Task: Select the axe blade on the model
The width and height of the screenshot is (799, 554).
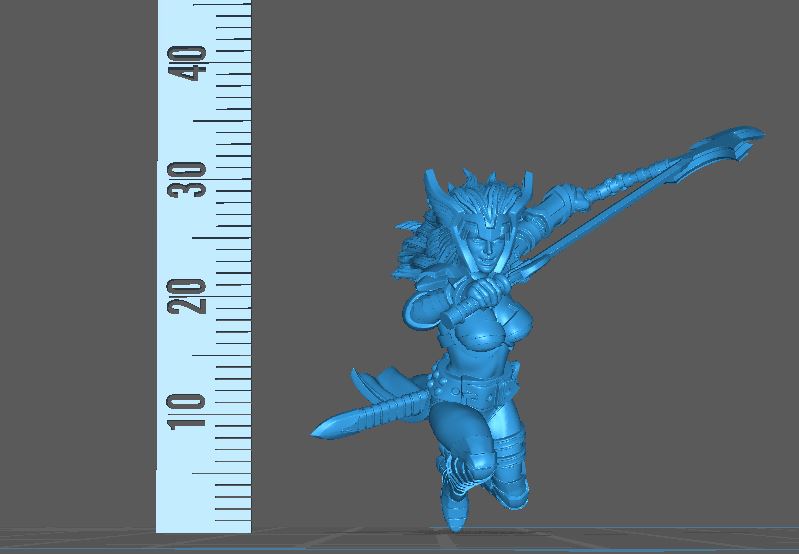Action: click(731, 147)
